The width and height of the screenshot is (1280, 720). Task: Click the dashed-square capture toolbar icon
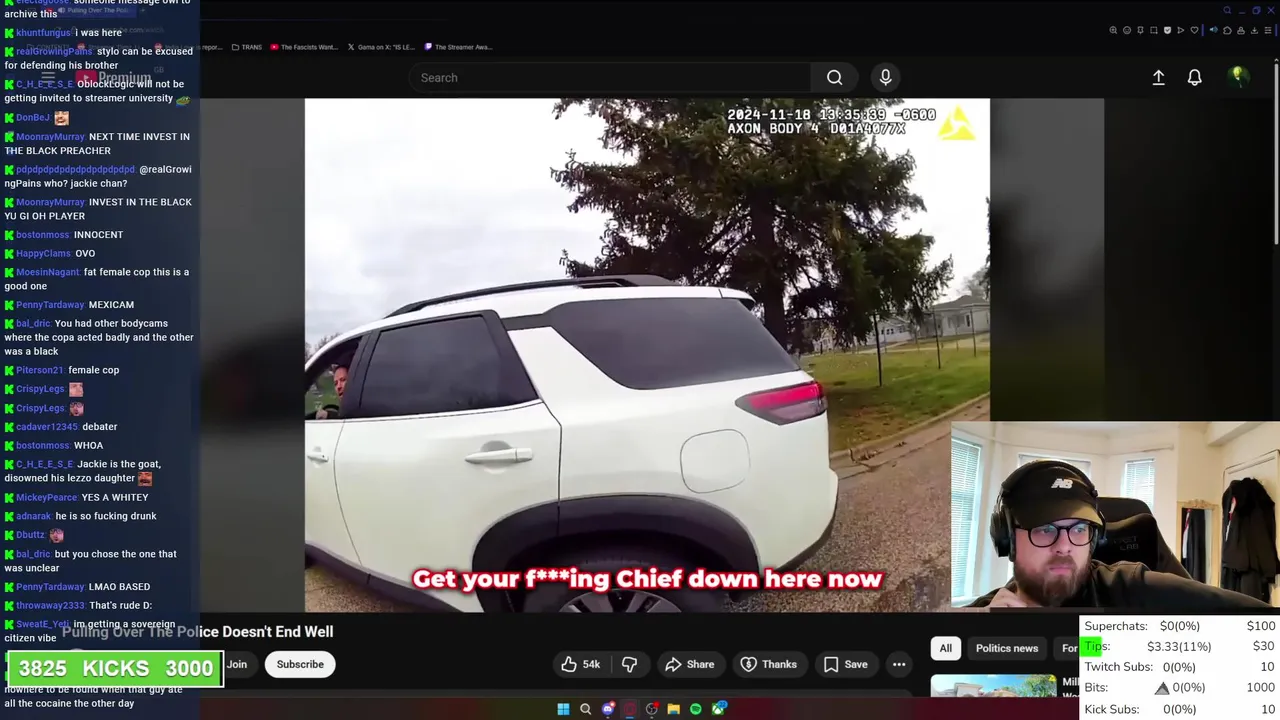[x=1154, y=30]
